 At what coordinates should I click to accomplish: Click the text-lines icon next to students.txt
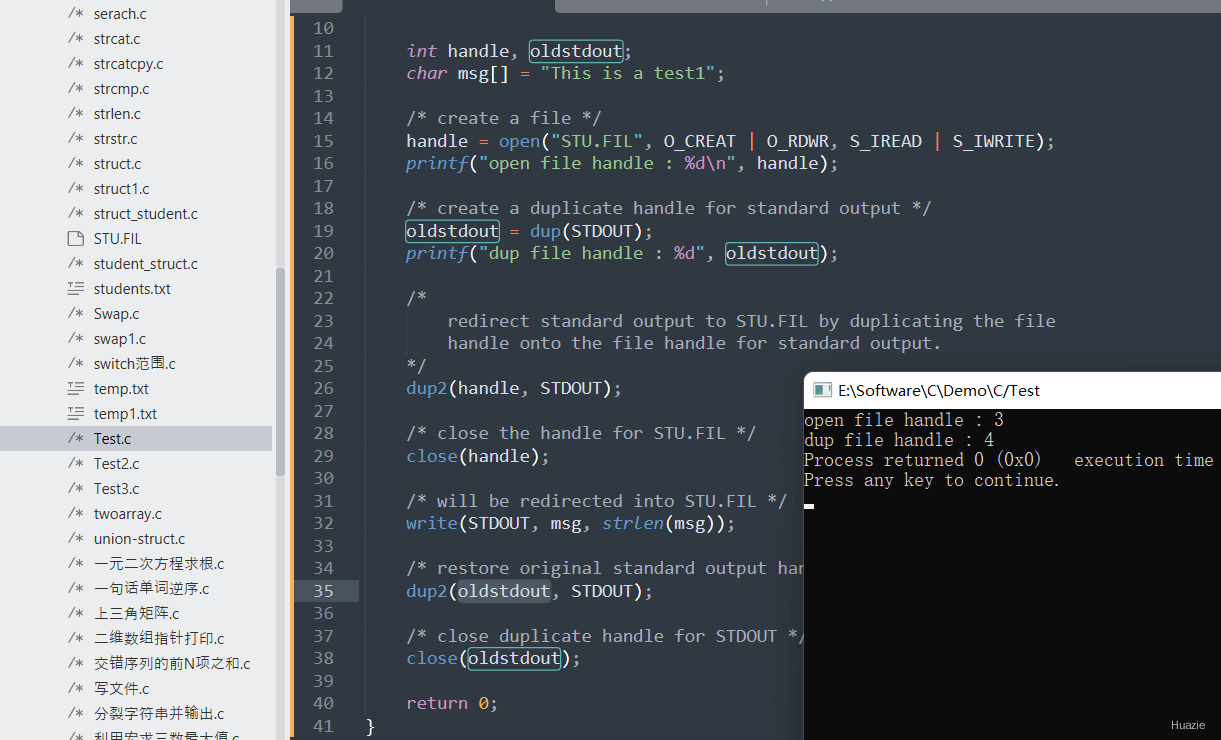pyautogui.click(x=75, y=289)
